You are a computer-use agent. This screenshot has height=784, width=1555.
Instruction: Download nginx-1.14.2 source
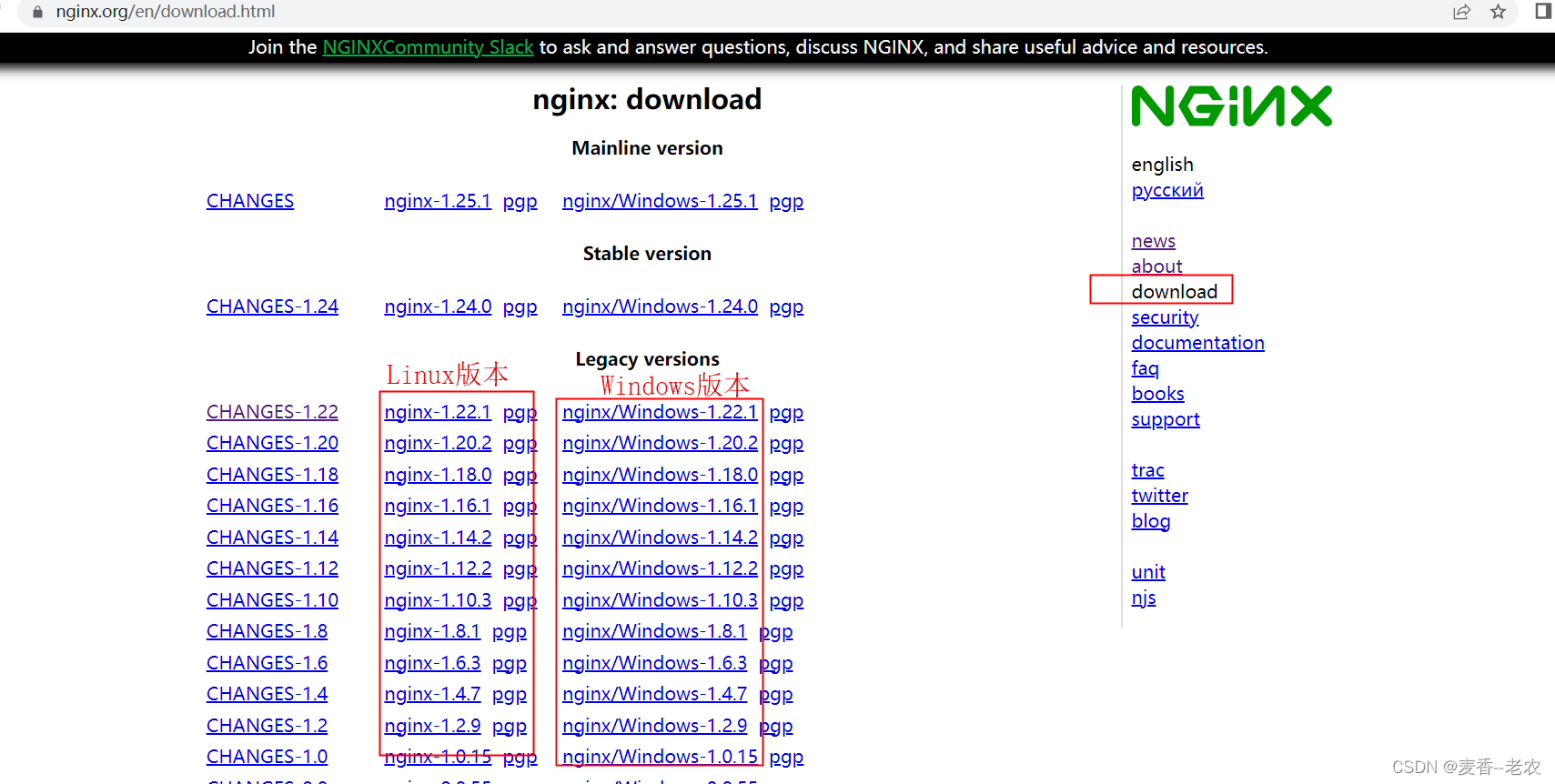click(438, 538)
